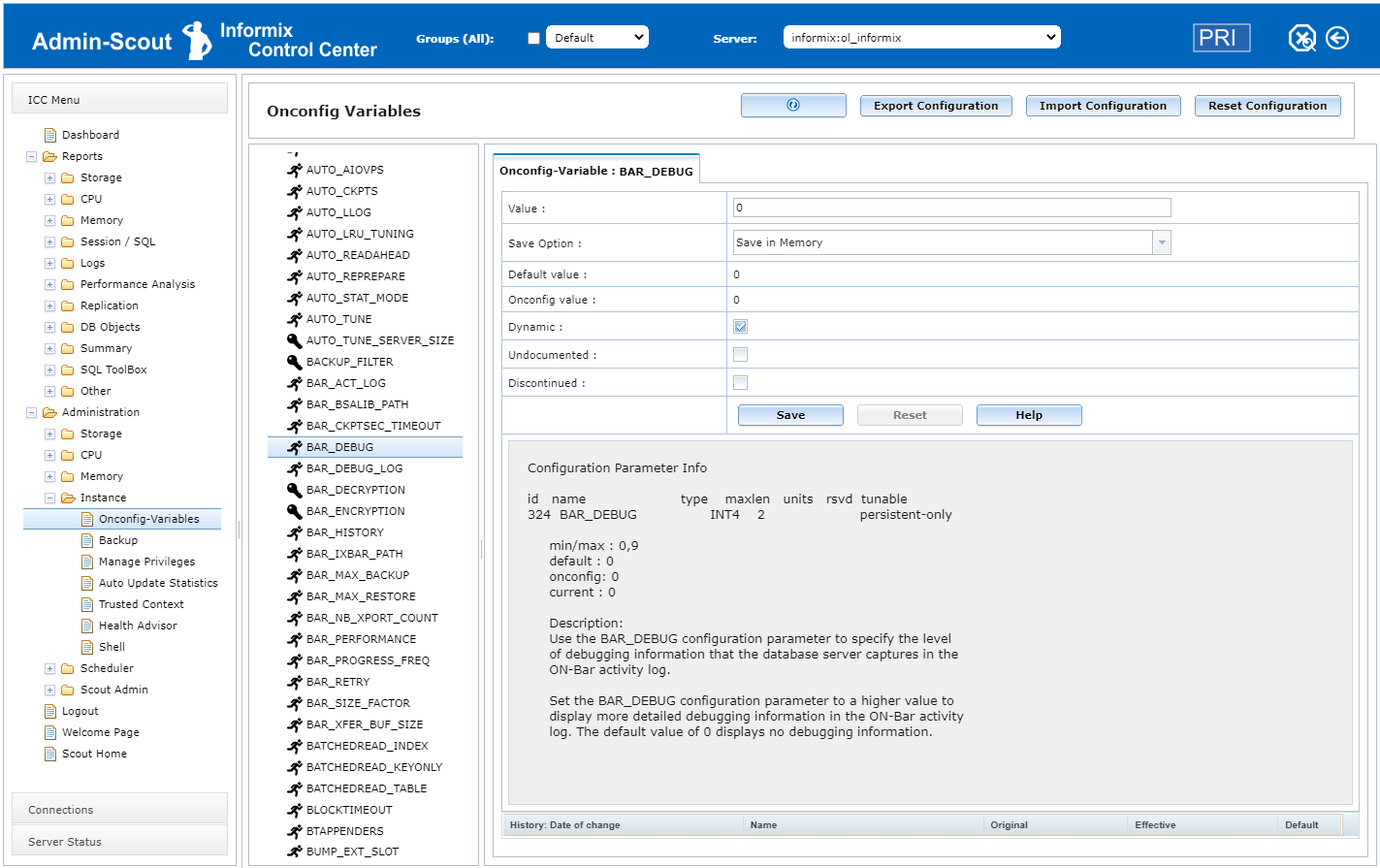The width and height of the screenshot is (1380, 868).
Task: Click the running-man icon beside AUTO_AIOVPS
Action: [295, 170]
